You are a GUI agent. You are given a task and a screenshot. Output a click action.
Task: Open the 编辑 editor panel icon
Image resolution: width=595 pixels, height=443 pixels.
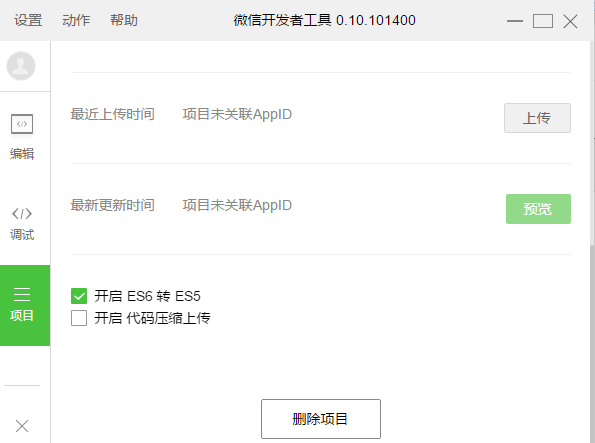tap(22, 124)
